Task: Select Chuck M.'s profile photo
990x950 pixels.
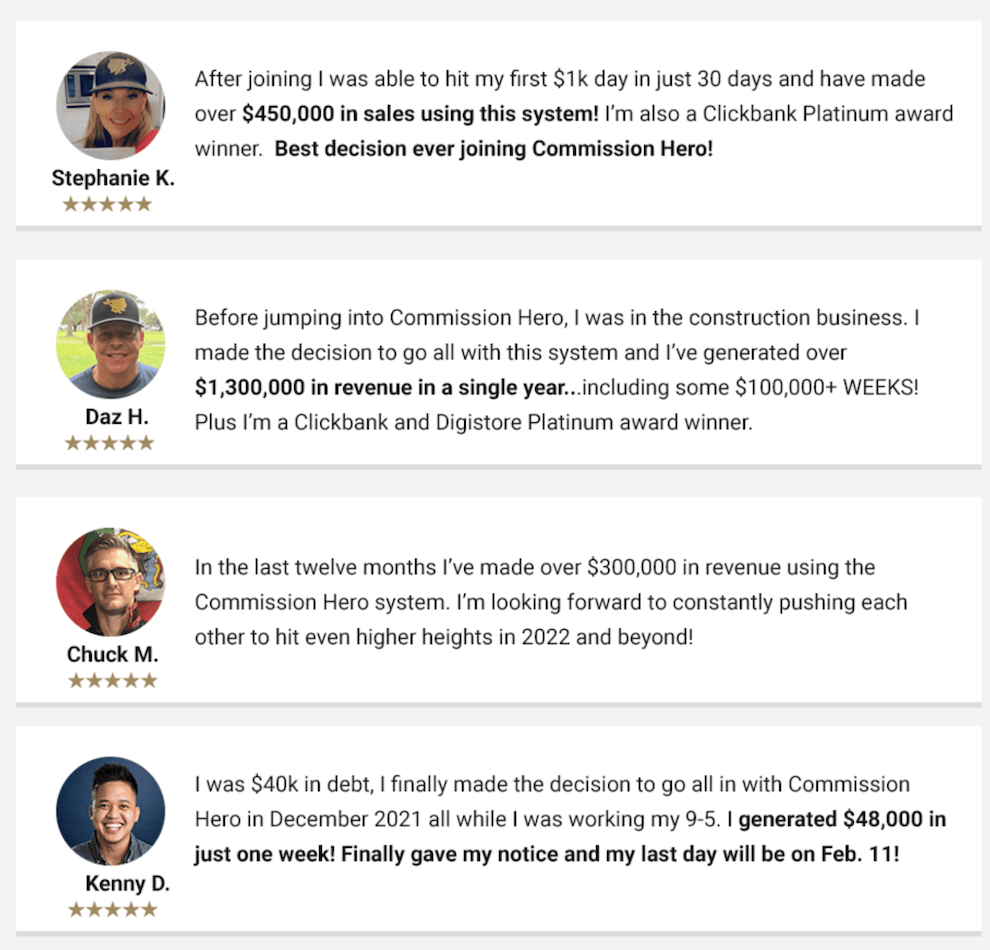Action: 111,582
